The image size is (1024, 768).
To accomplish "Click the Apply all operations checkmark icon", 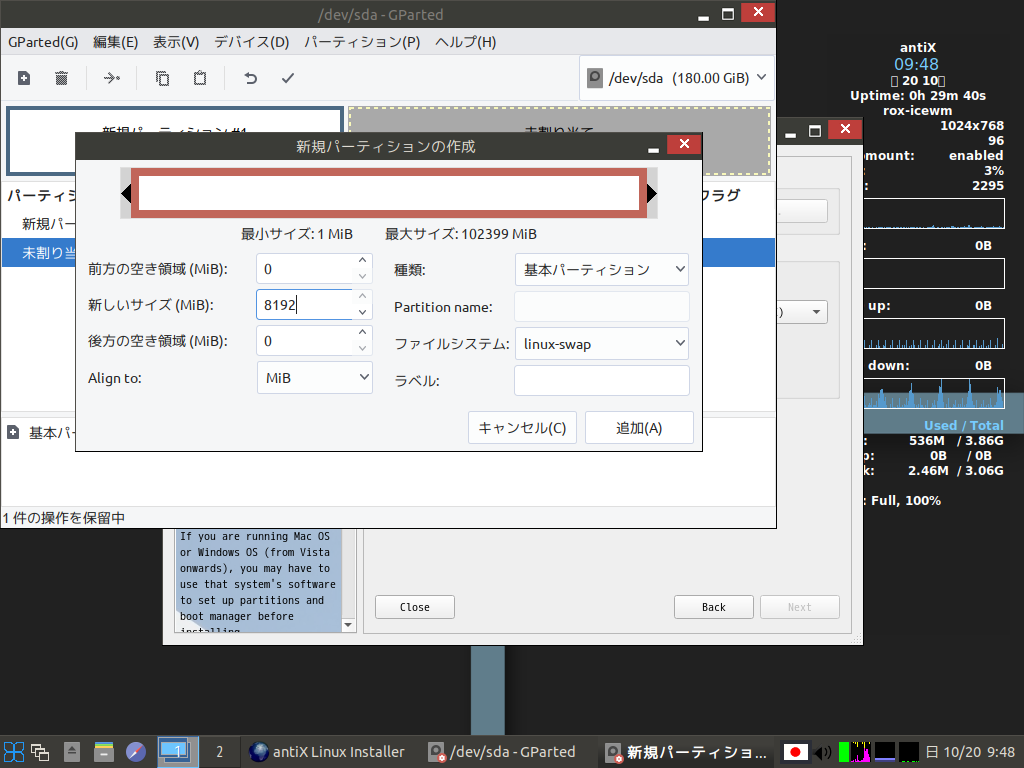I will (288, 78).
